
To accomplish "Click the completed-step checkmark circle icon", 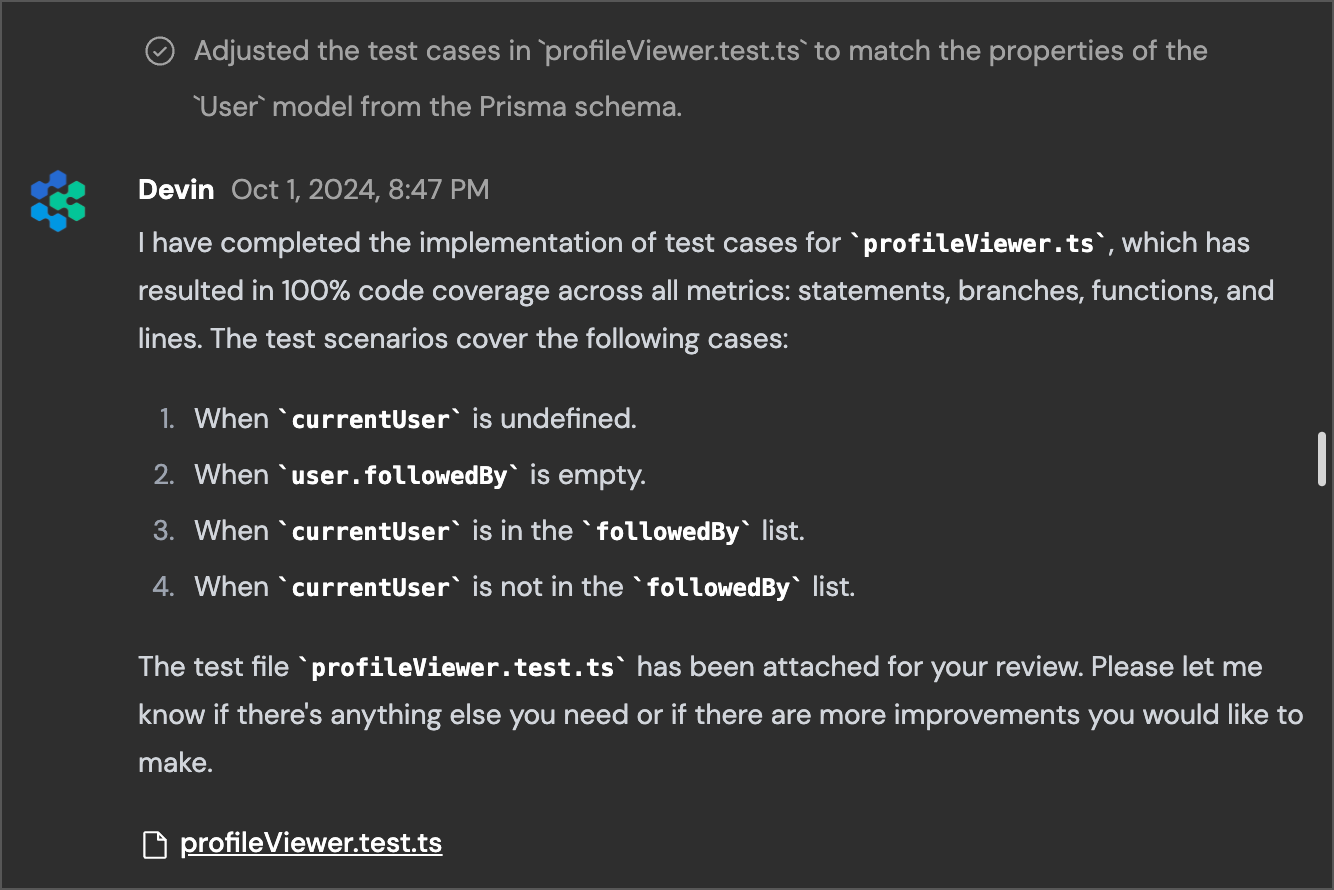I will 160,51.
